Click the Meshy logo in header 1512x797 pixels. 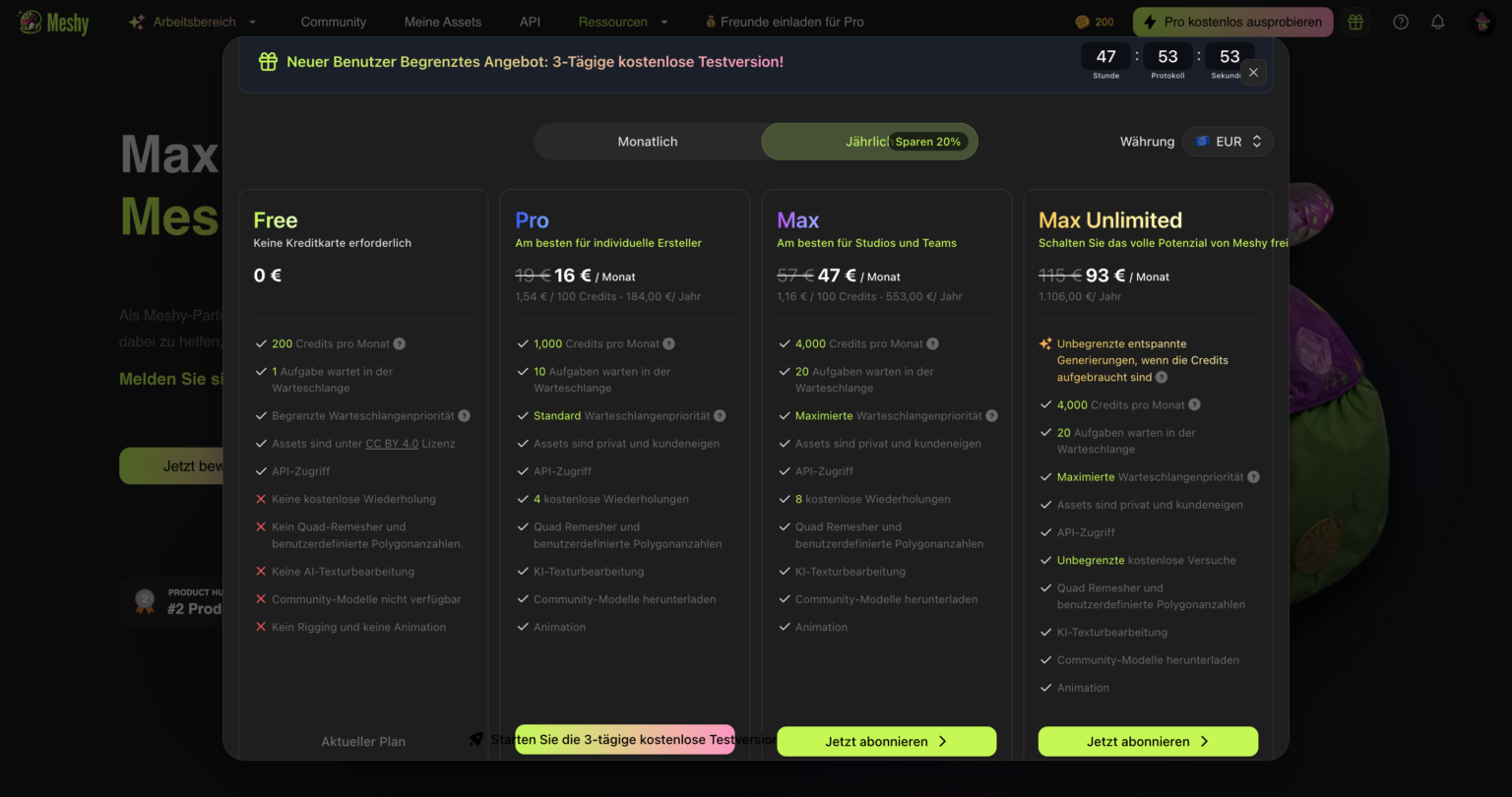point(53,22)
